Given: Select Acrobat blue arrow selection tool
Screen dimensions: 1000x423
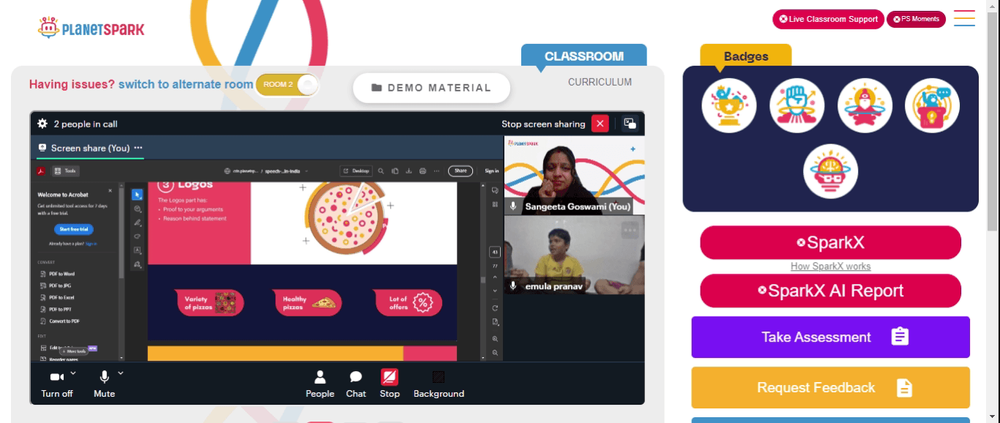Looking at the screenshot, I should 137,195.
